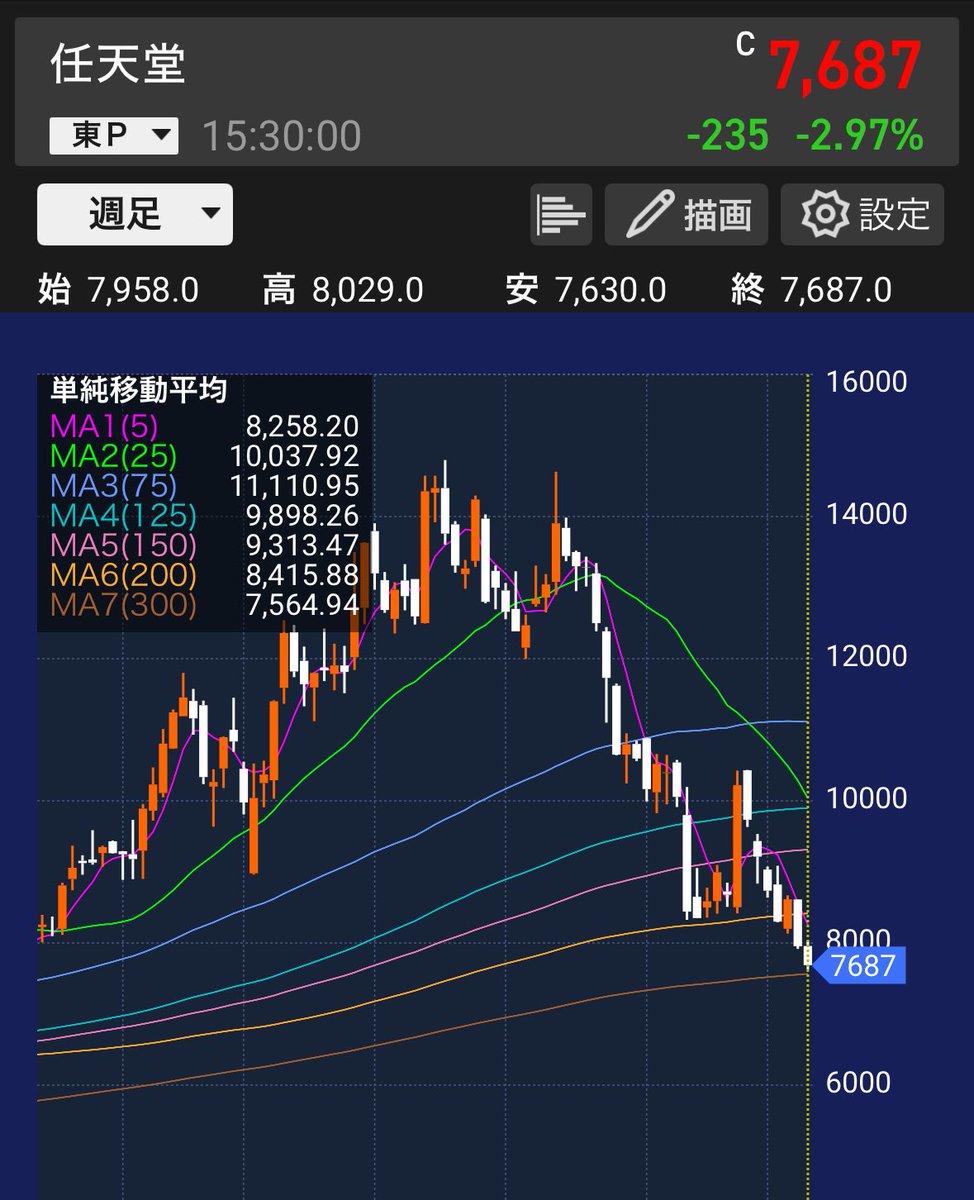Image resolution: width=974 pixels, height=1200 pixels.
Task: Select the MA2(25) legend entry
Action: coord(113,457)
